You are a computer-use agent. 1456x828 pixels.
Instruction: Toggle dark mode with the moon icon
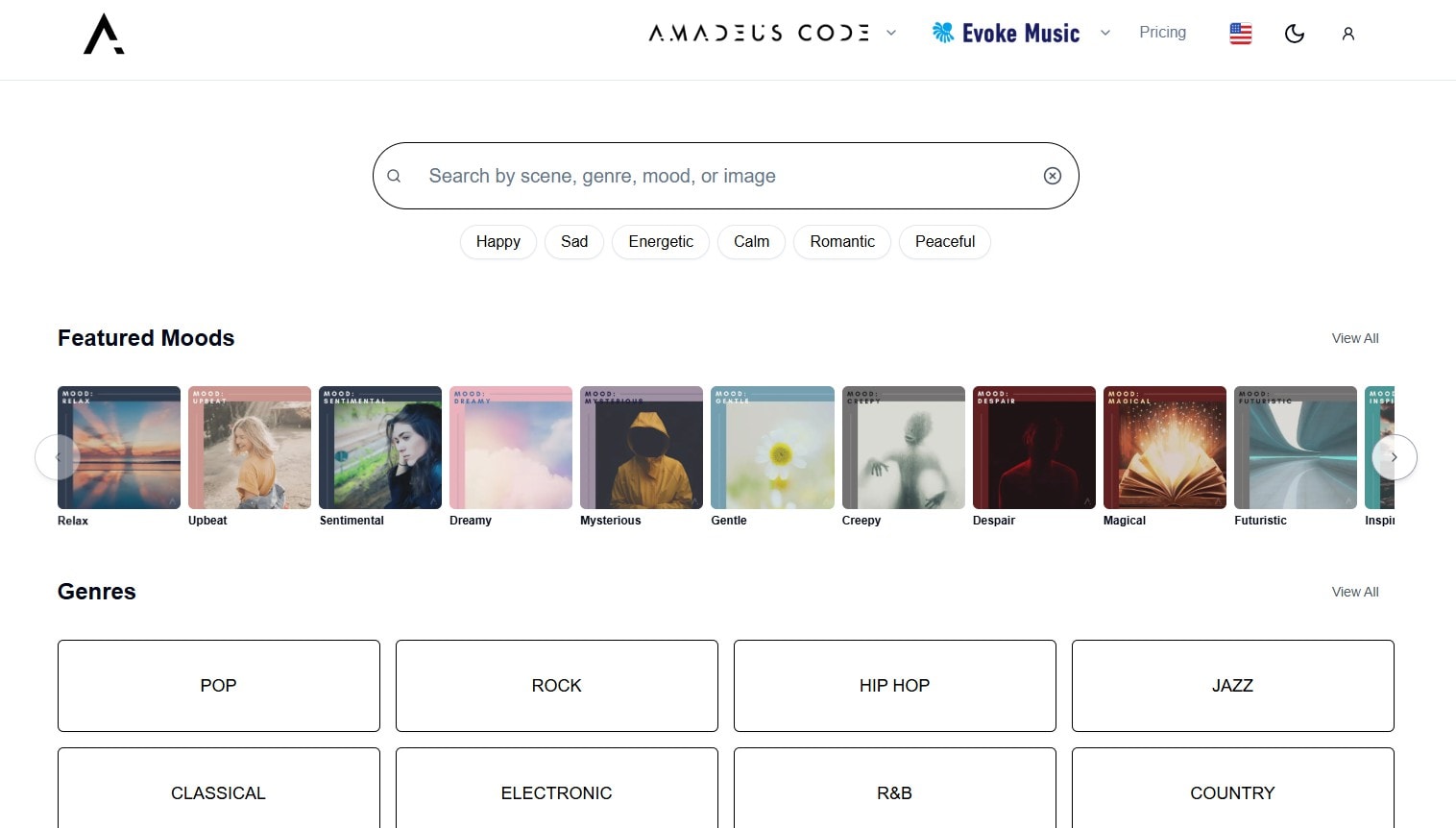[1294, 33]
